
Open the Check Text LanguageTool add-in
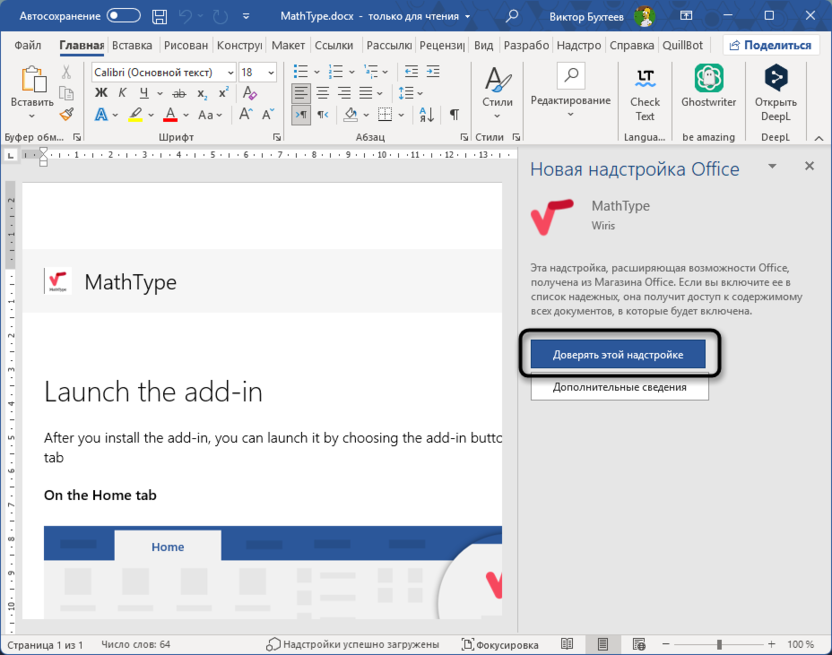coord(645,93)
